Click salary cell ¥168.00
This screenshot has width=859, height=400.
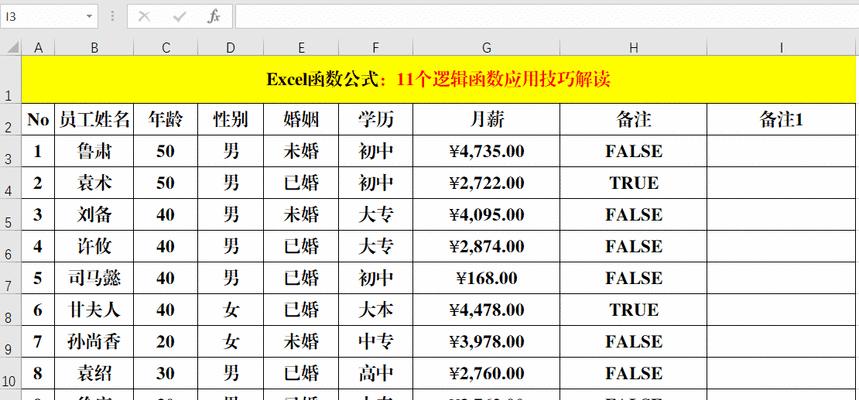[486, 278]
